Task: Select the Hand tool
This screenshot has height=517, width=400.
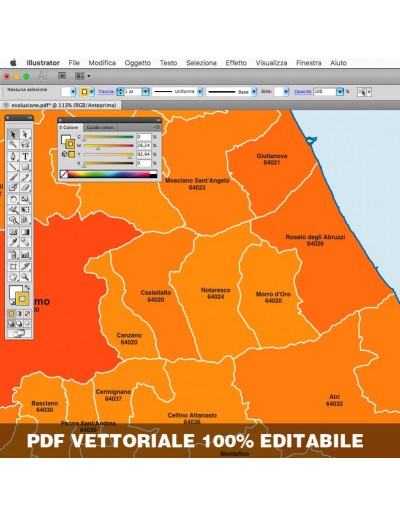Action: (x=13, y=277)
